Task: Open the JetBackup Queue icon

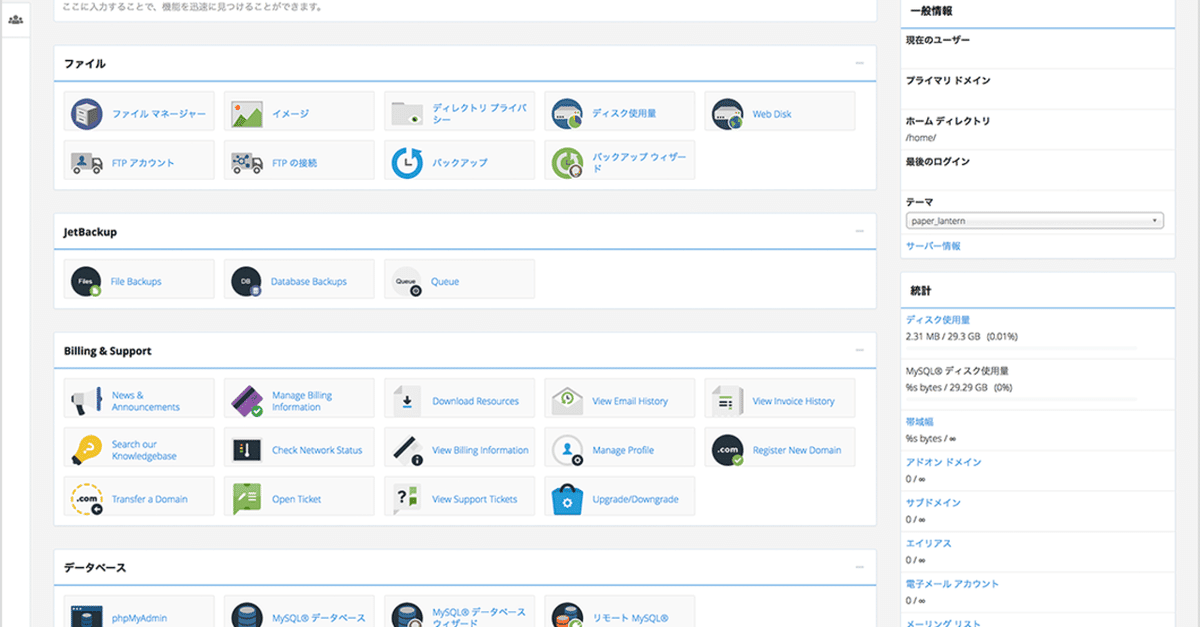Action: 407,281
